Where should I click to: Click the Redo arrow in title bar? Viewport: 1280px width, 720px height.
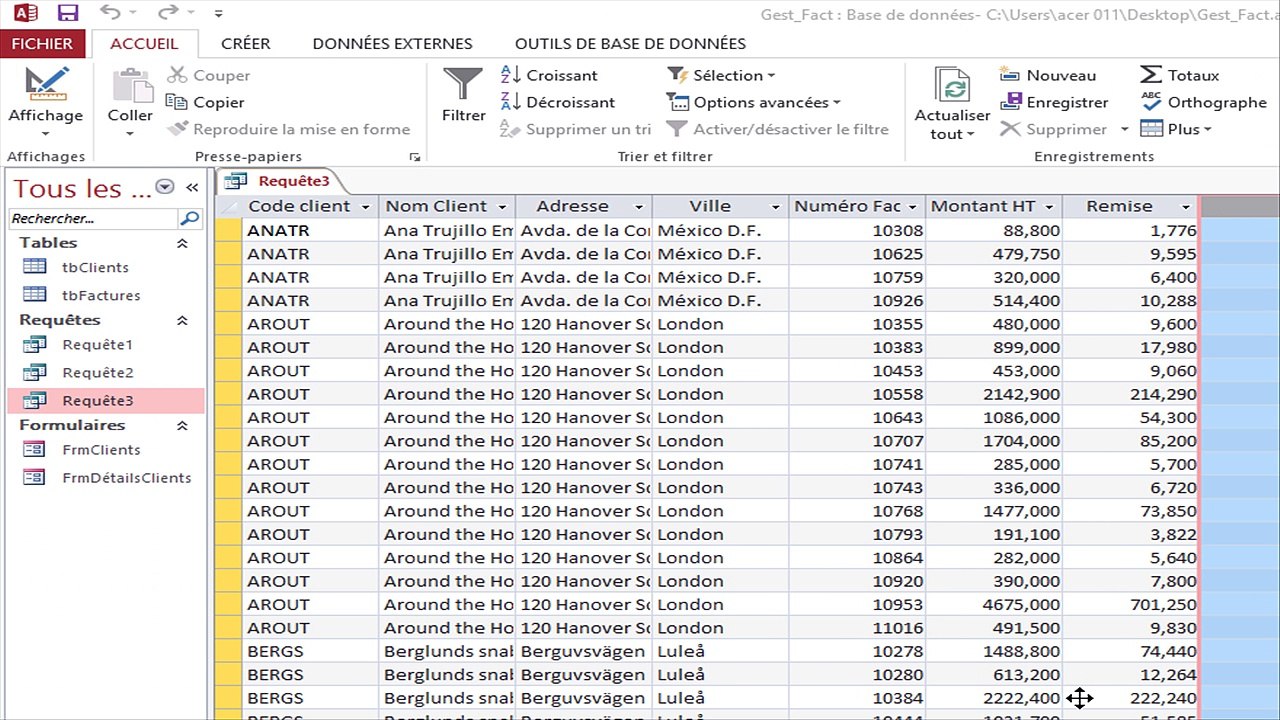tap(167, 13)
